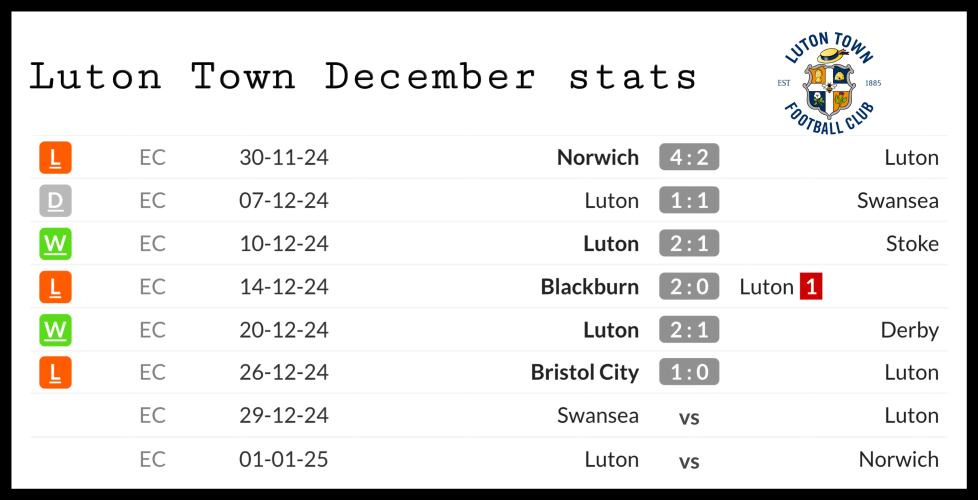Select the 01-01-25 fixture date

click(x=284, y=460)
